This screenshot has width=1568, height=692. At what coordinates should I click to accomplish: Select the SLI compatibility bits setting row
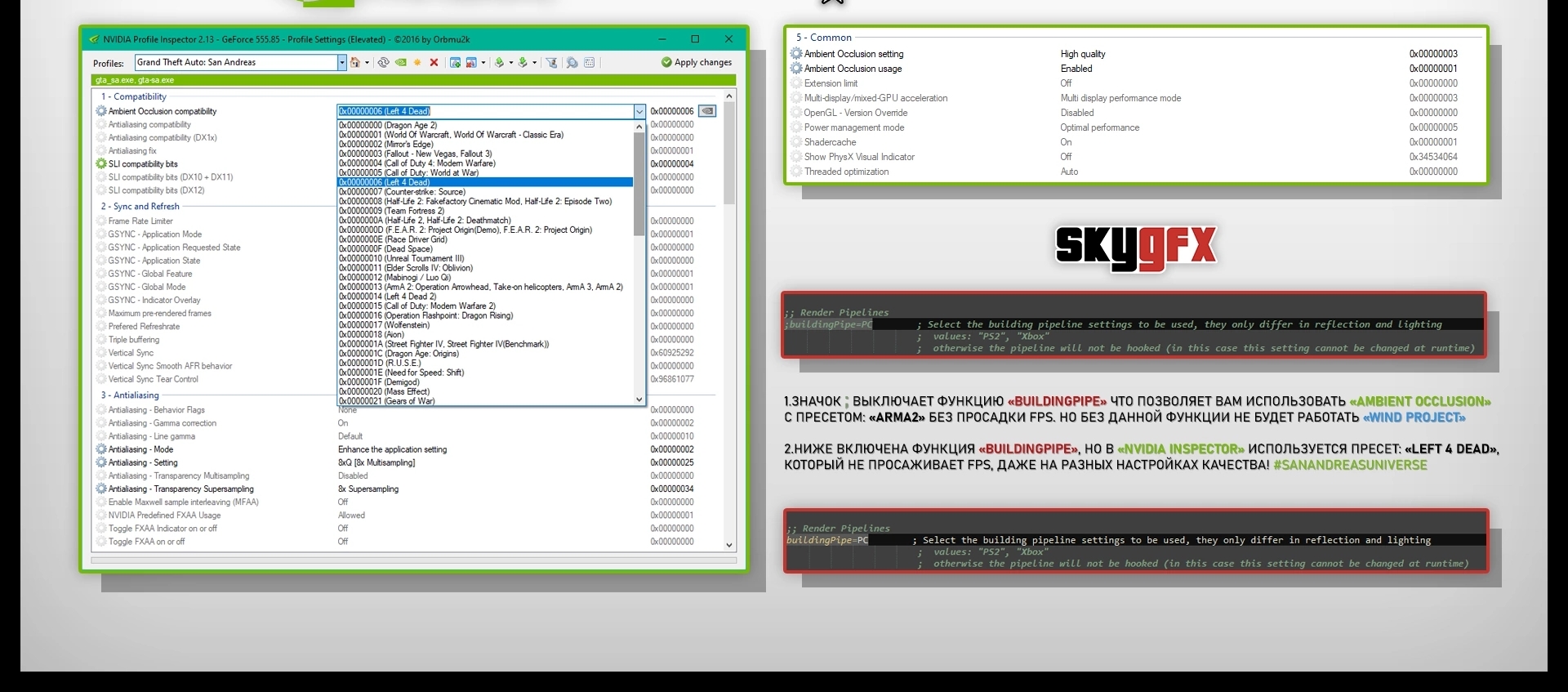click(x=143, y=164)
